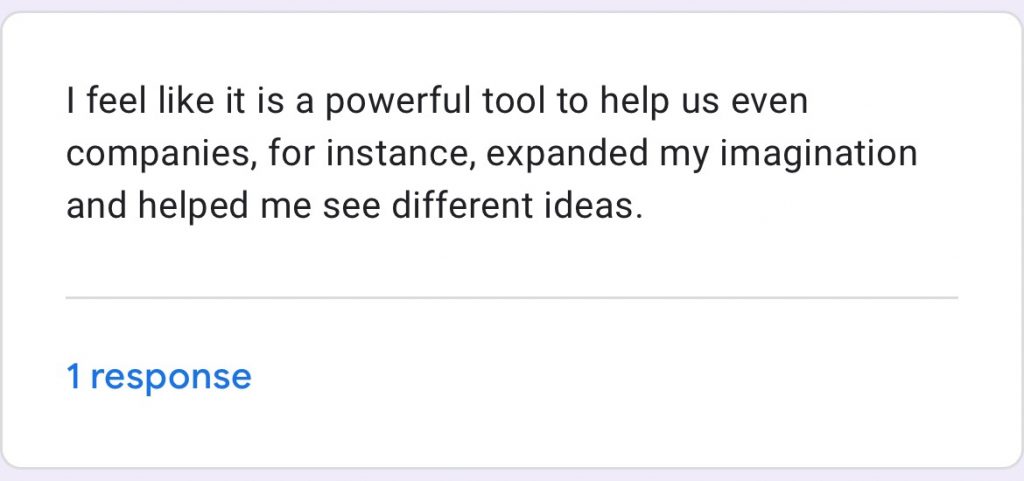Open the '1 response' link
Viewport: 1024px width, 481px height.
pyautogui.click(x=159, y=378)
